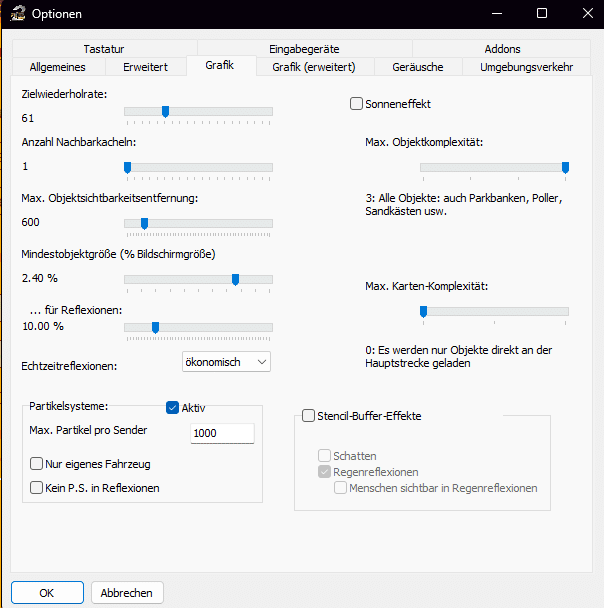Enable the Sonneneffekt checkbox
The width and height of the screenshot is (604, 608).
356,104
